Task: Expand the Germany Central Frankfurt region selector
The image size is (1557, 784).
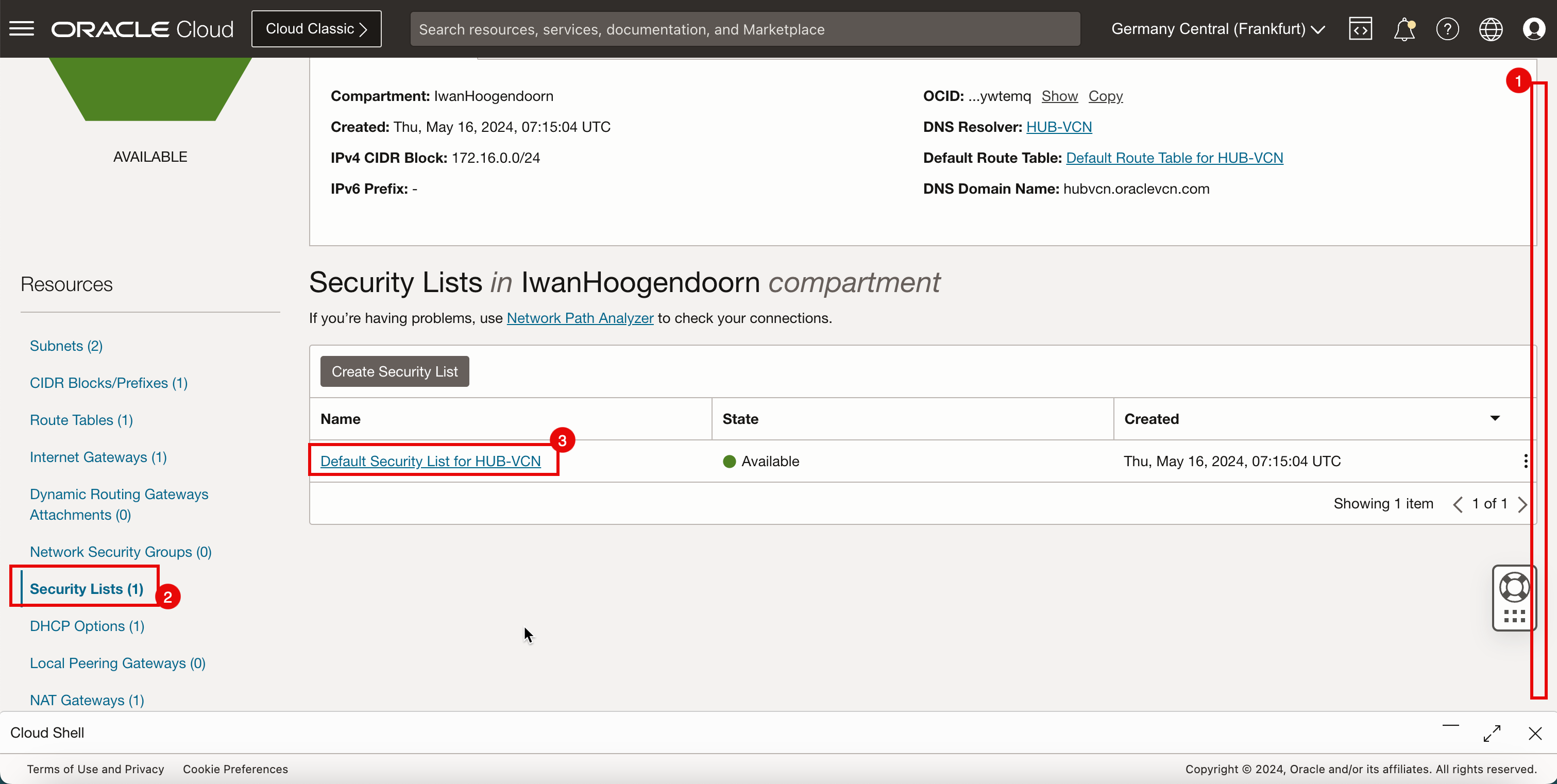Action: 1219,29
